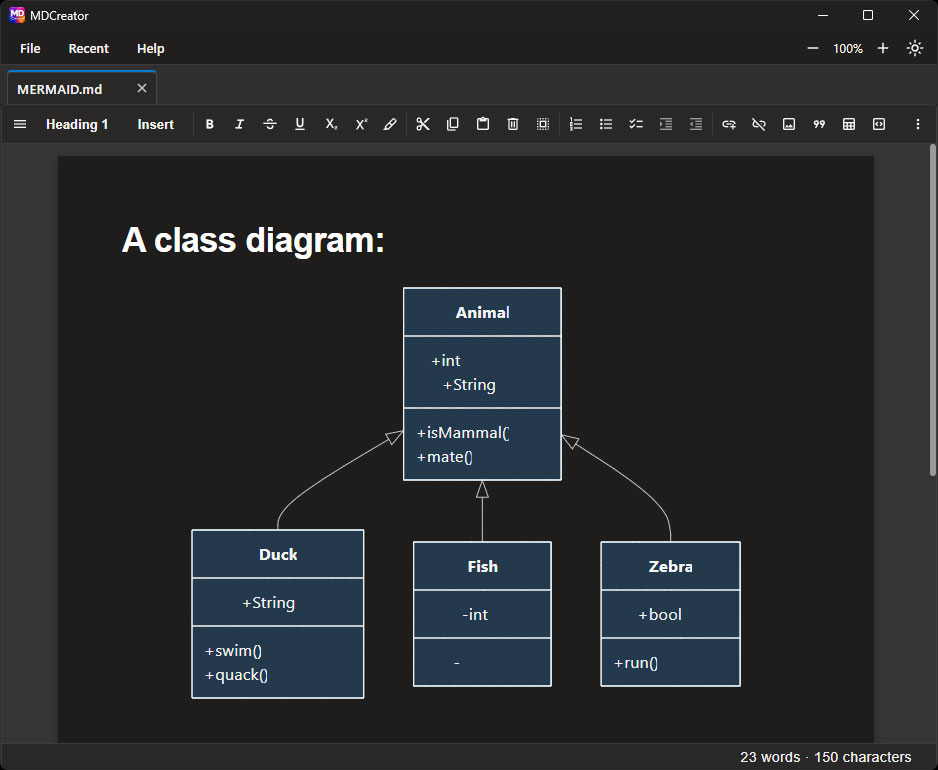This screenshot has height=770, width=938.
Task: Click the Fish class title
Action: click(482, 567)
